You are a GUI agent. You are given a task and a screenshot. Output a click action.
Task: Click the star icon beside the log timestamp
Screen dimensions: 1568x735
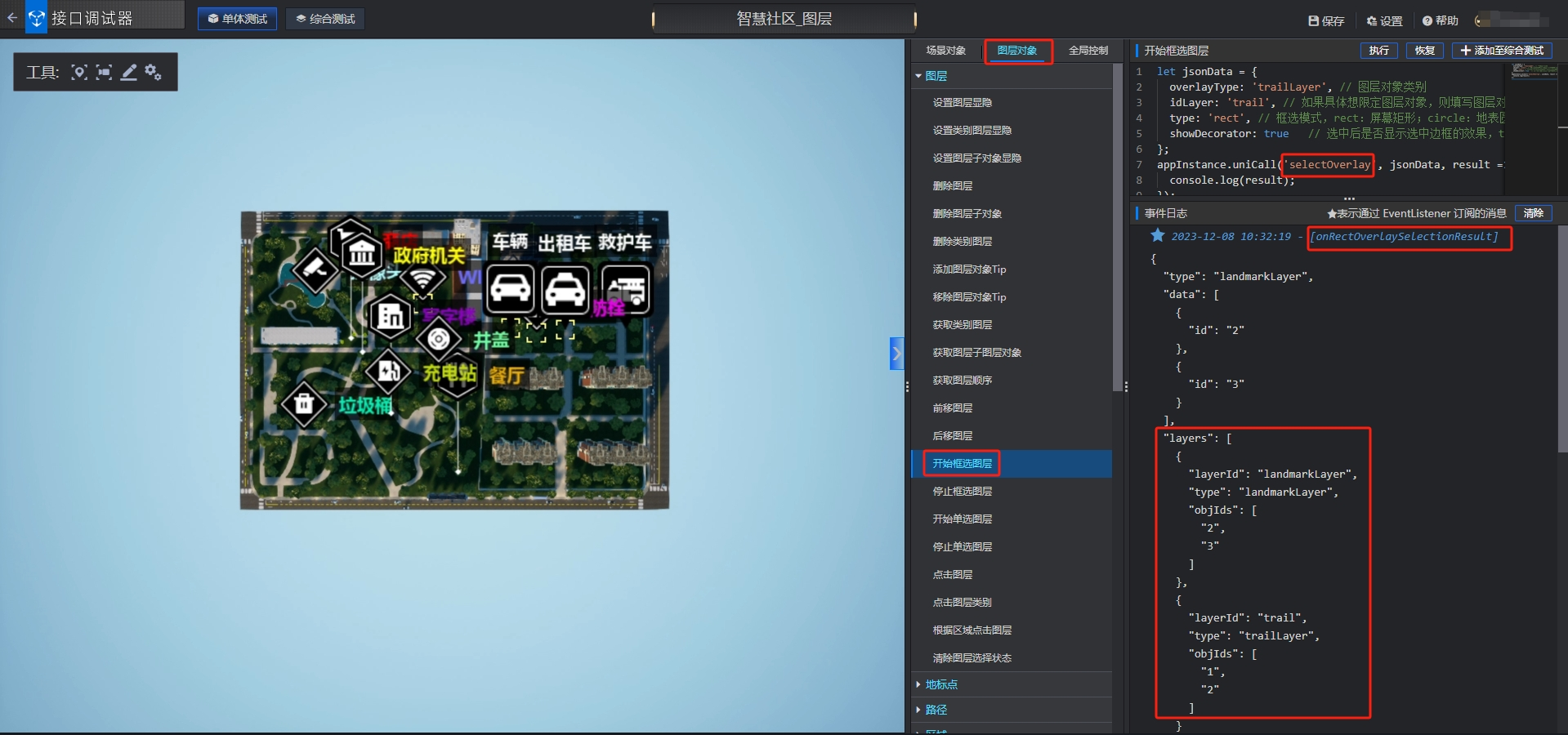pyautogui.click(x=1158, y=236)
